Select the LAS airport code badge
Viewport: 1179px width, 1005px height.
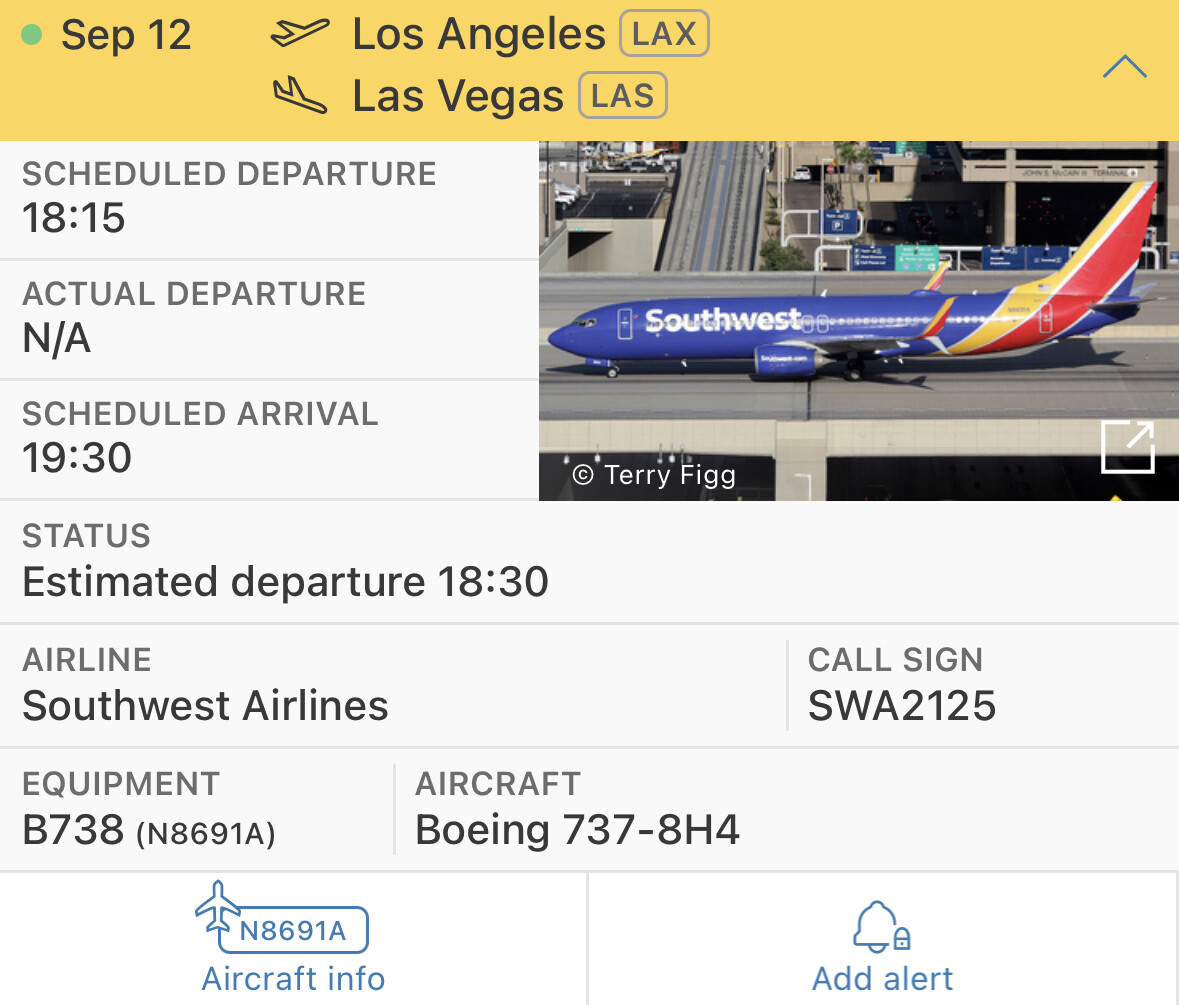(623, 95)
